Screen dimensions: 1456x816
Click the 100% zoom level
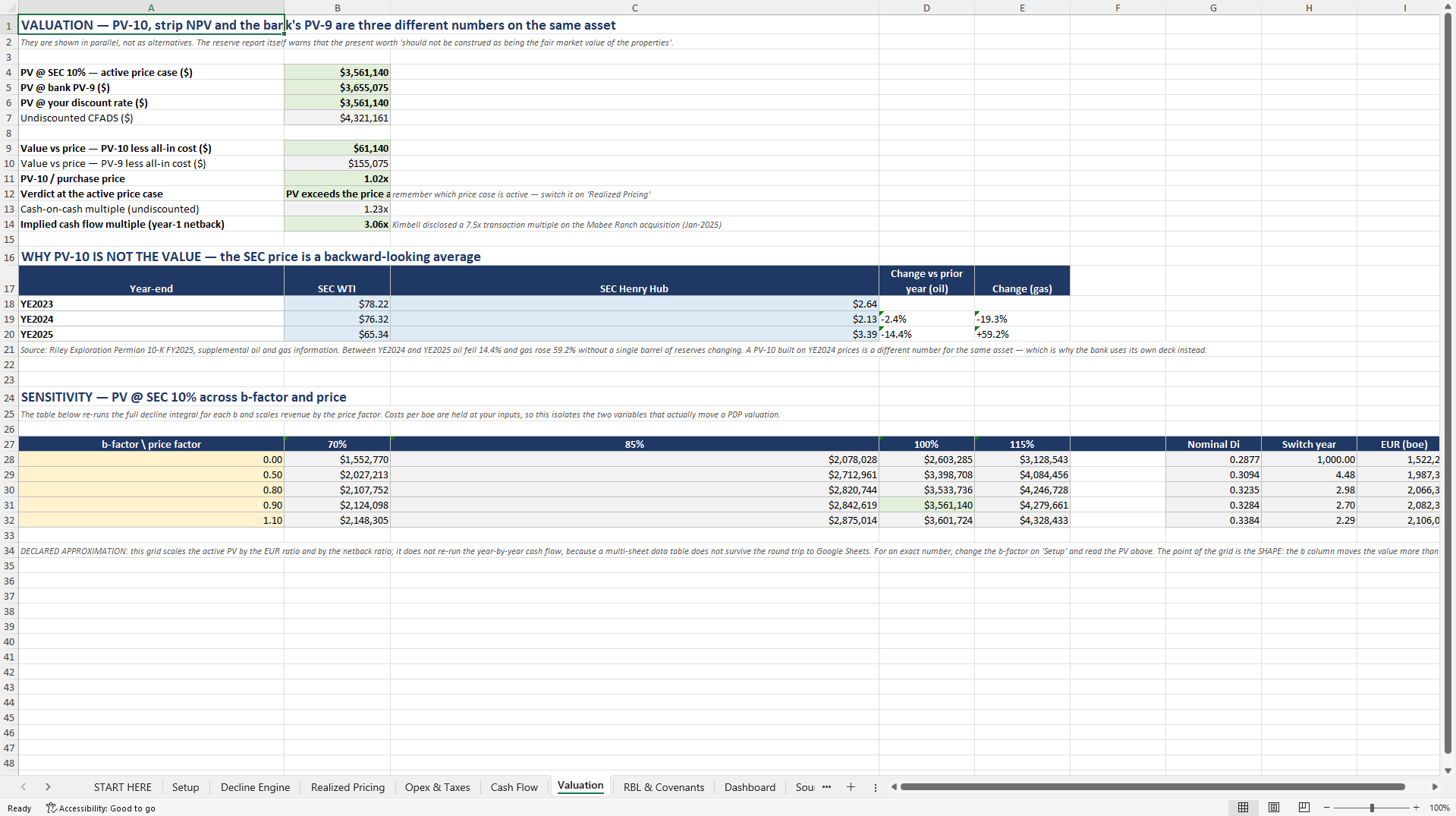pos(1439,808)
